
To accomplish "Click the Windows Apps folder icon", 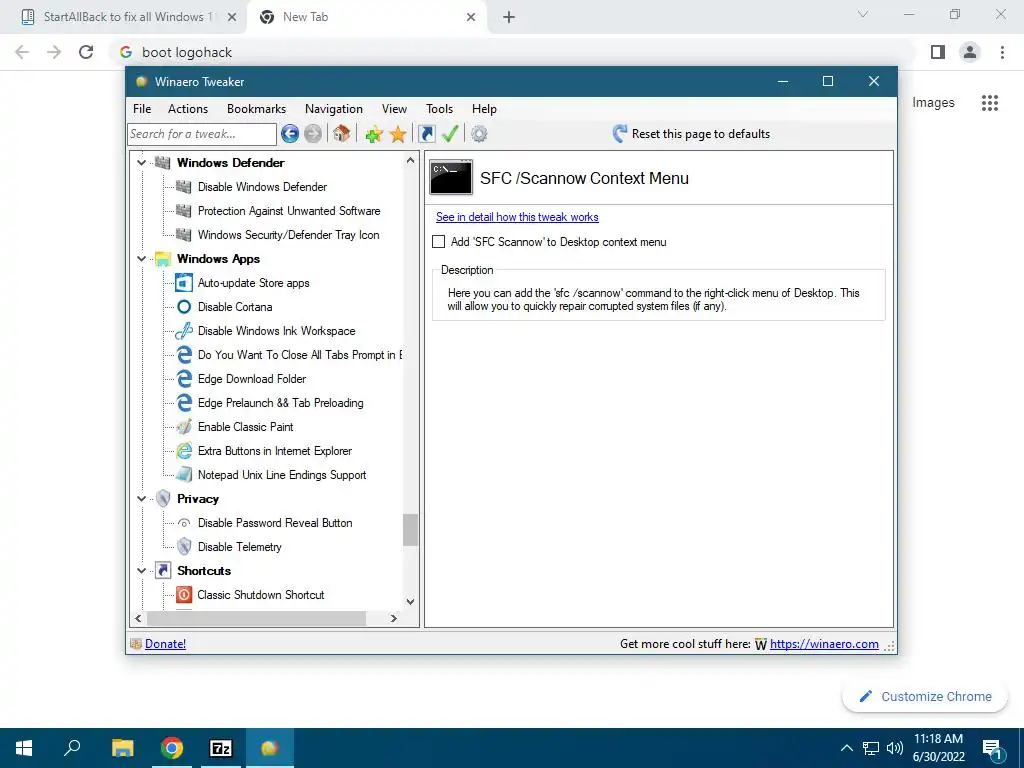I will (x=163, y=259).
